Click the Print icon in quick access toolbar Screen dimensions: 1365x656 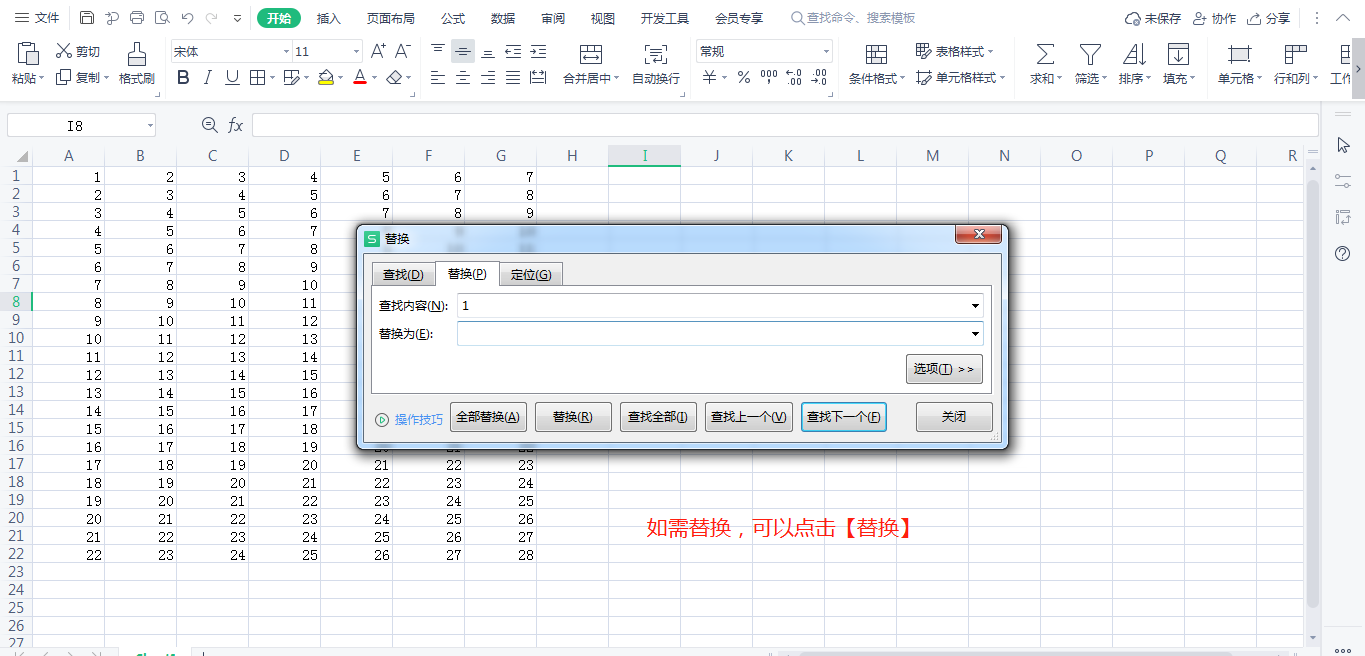tap(137, 18)
